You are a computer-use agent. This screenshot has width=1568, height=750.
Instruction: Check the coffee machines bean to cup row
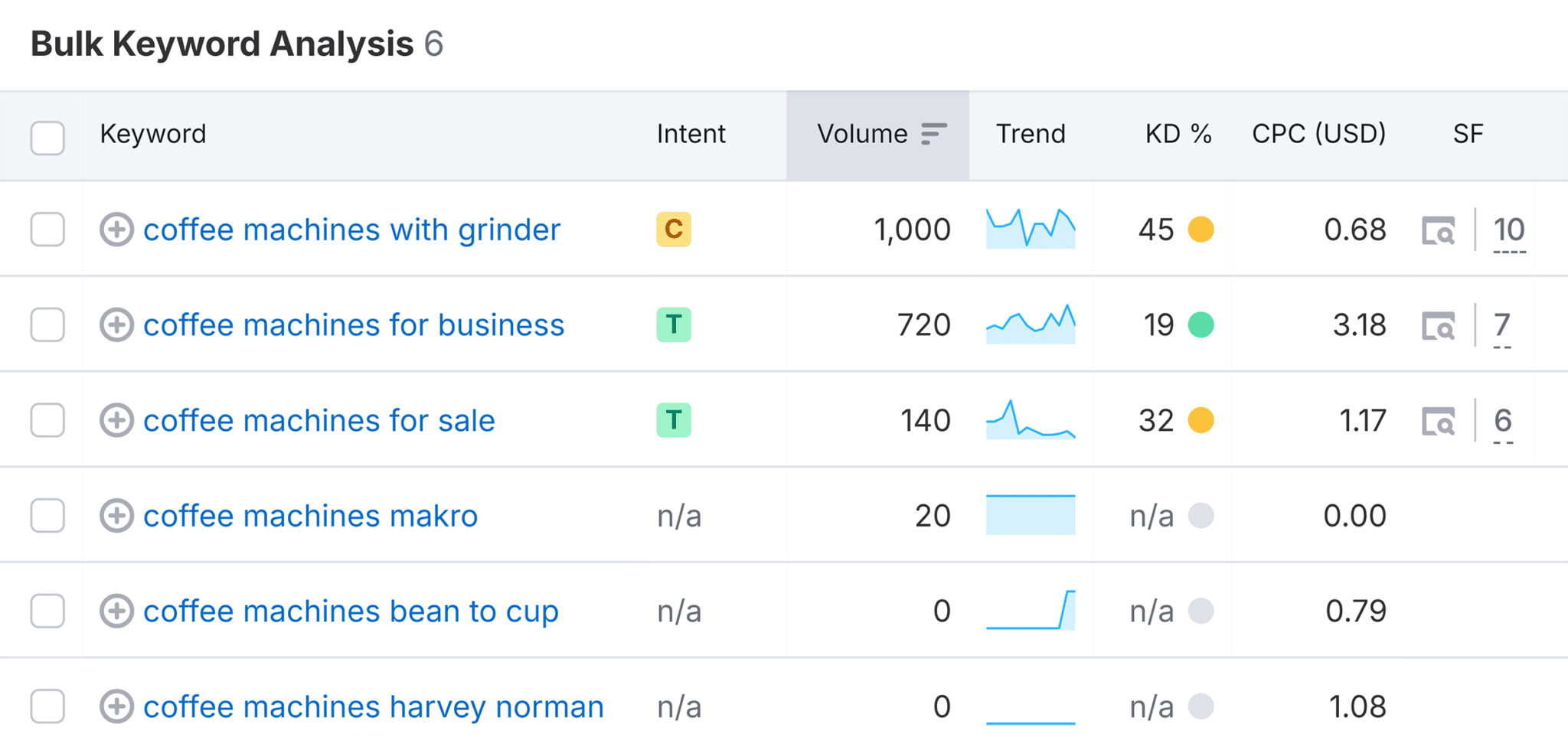point(47,611)
